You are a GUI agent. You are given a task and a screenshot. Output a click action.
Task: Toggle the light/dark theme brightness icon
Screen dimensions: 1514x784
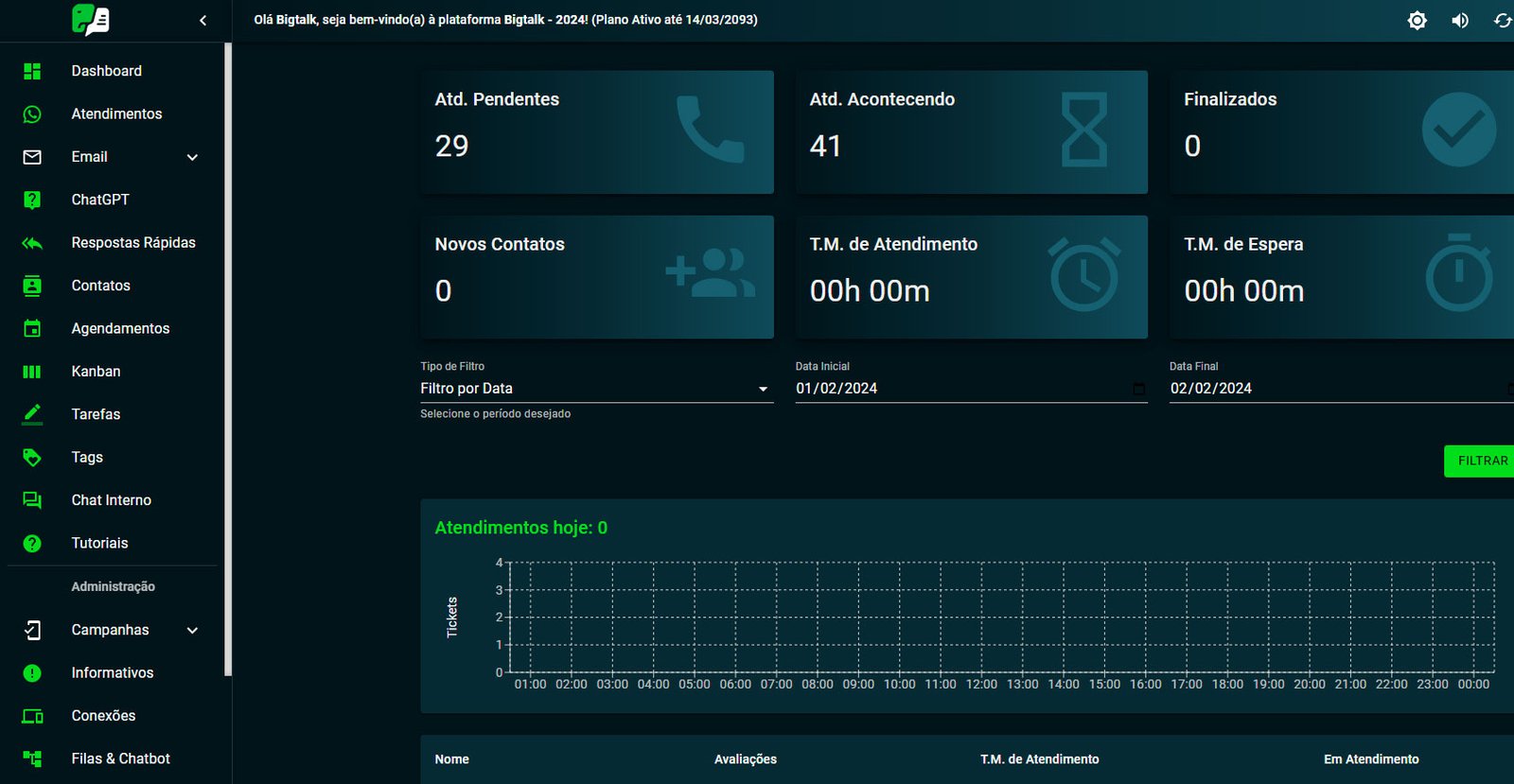click(1417, 20)
